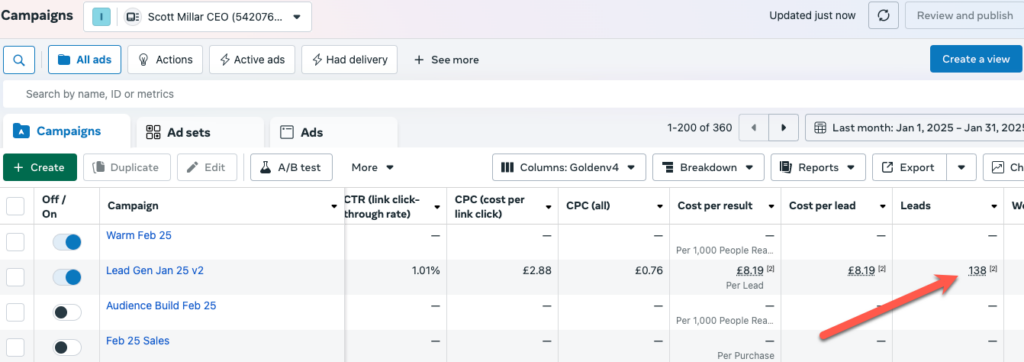
Task: Turn on the Audience Build Feb 25 toggle
Action: [x=67, y=312]
